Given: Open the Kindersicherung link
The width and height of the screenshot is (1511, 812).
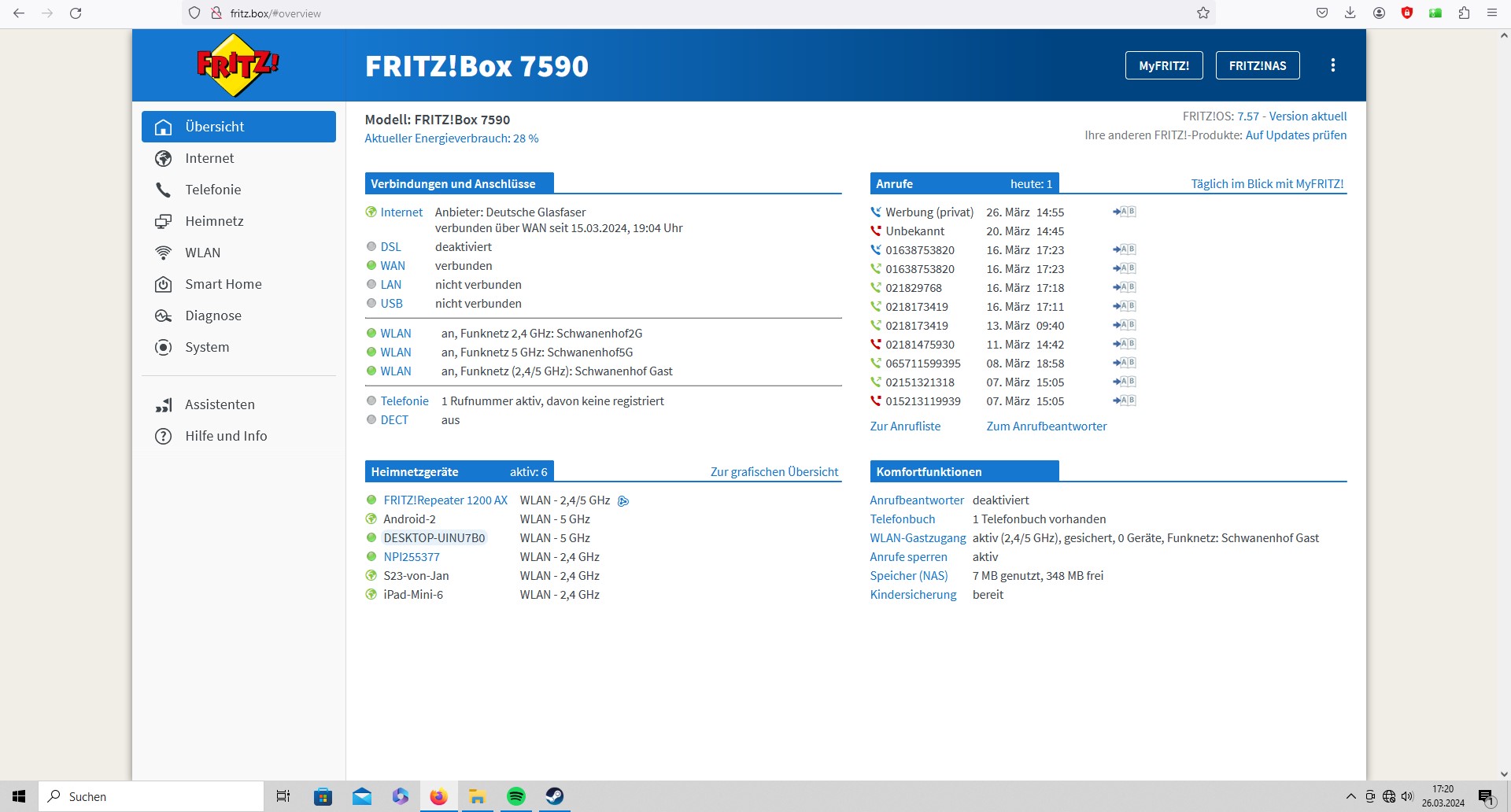Looking at the screenshot, I should click(x=913, y=594).
